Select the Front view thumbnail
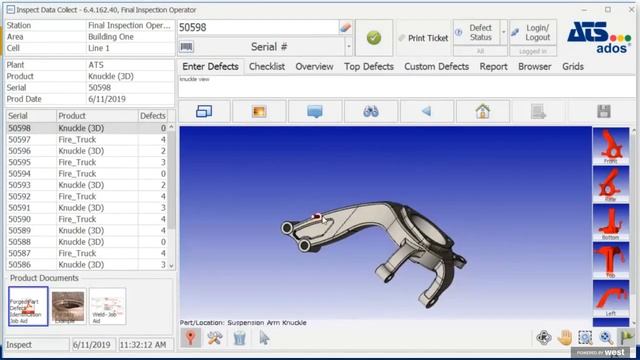Viewport: 640px width, 360px height. tap(611, 146)
